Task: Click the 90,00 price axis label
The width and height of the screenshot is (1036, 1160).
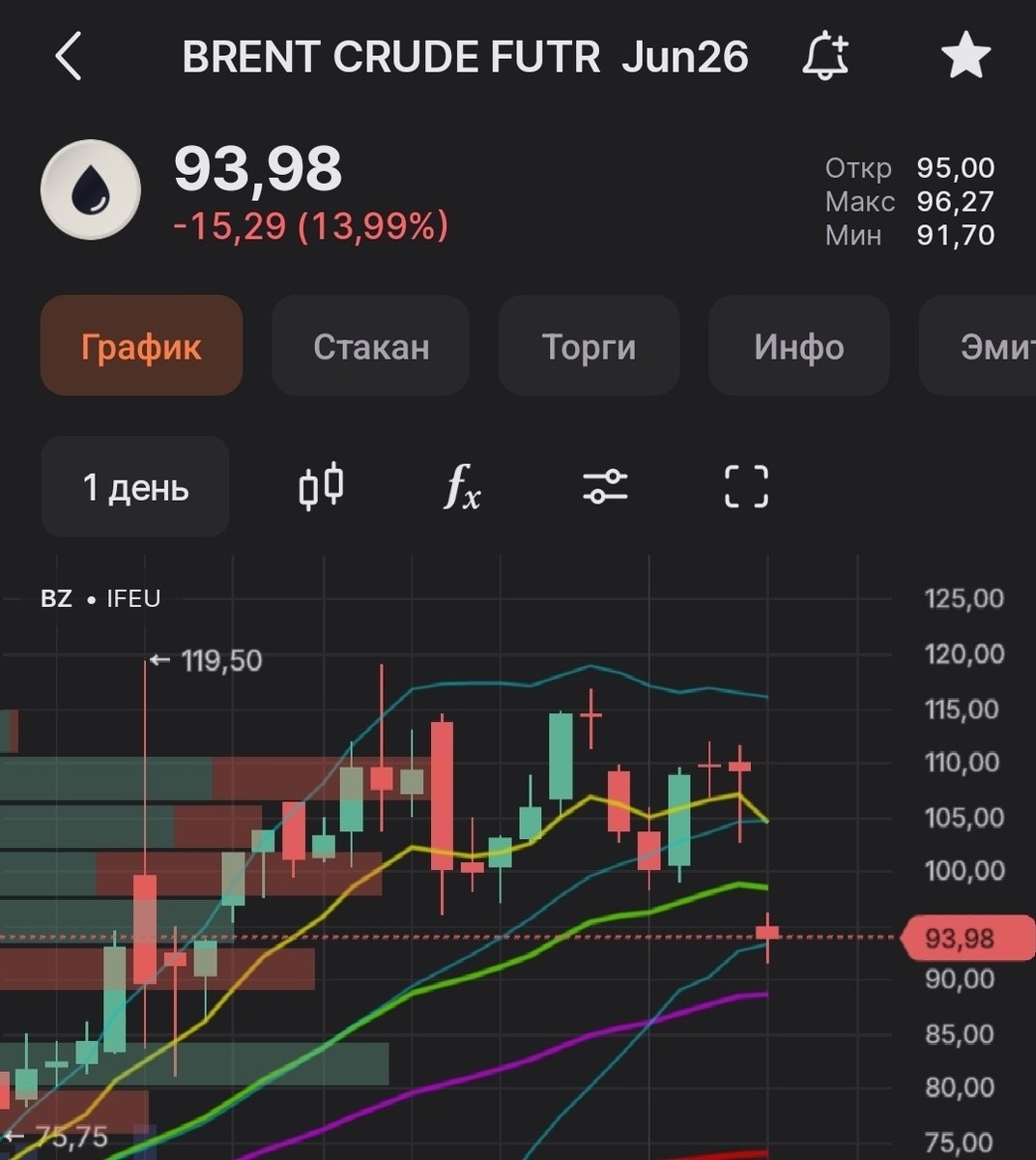Action: pos(960,979)
